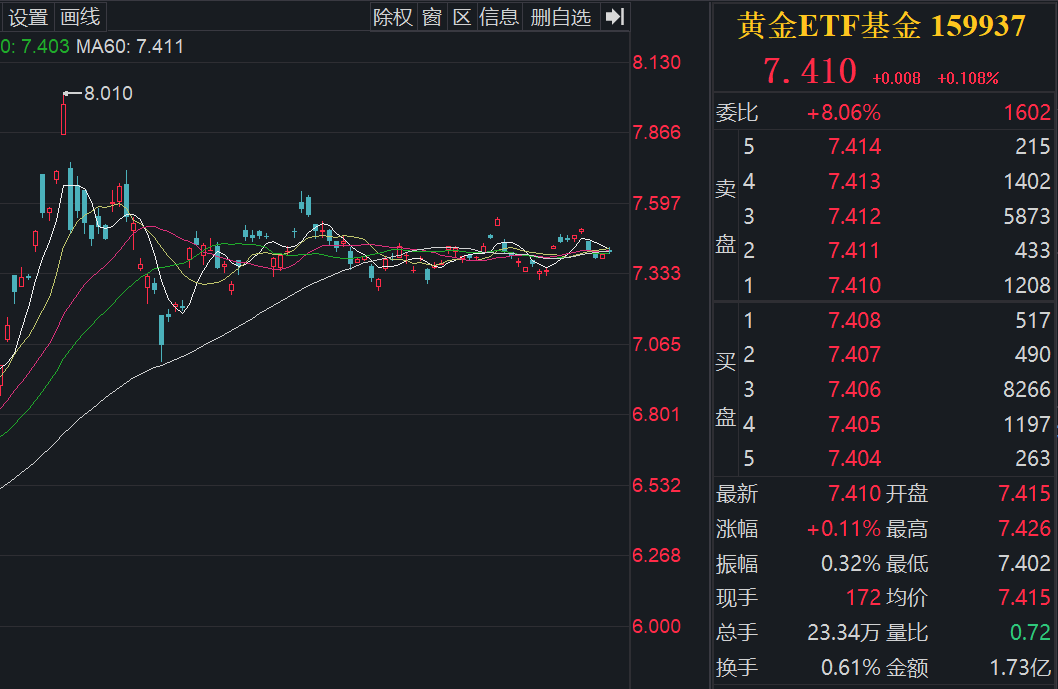Click the 窗 window button
The height and width of the screenshot is (689, 1058).
click(432, 17)
